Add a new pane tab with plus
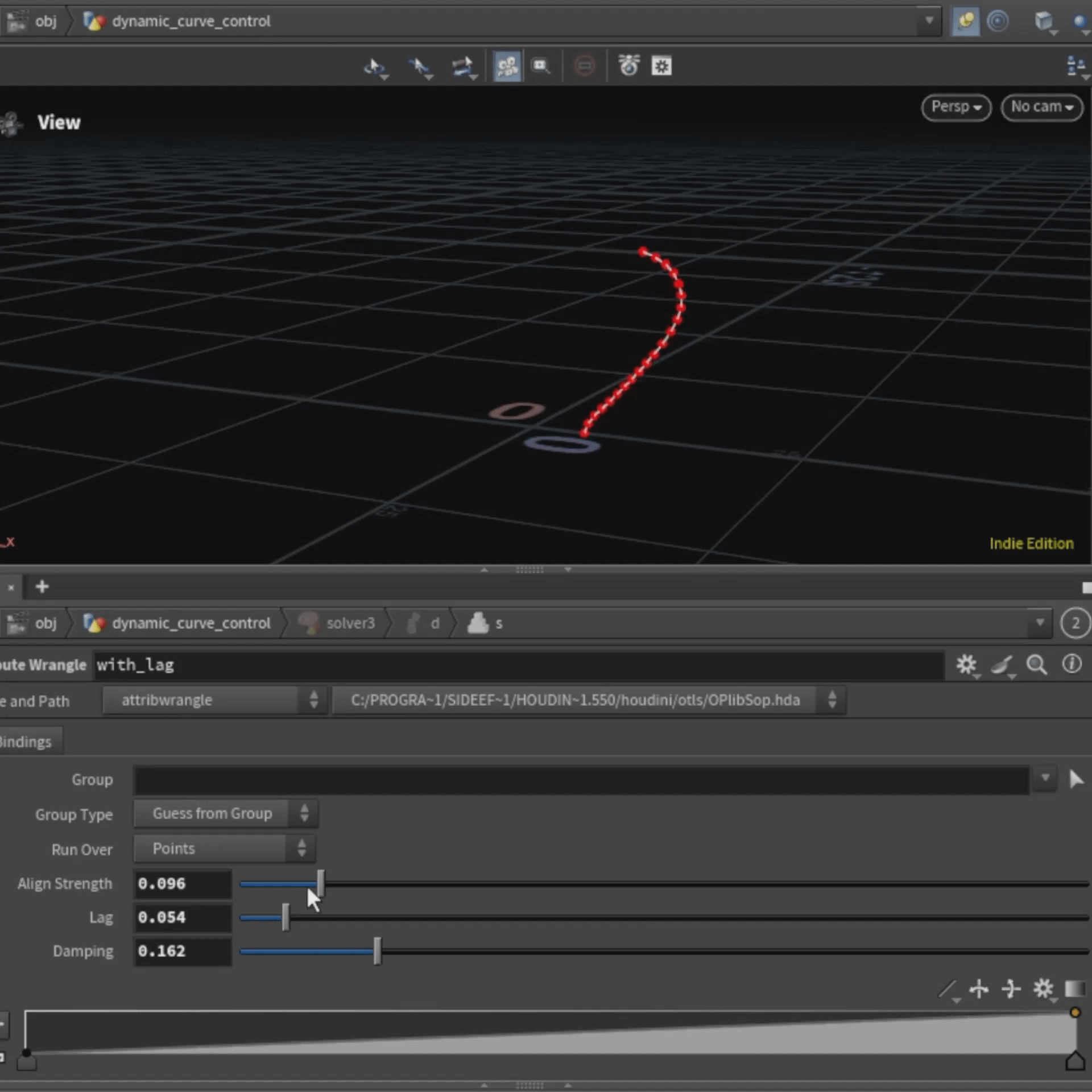The height and width of the screenshot is (1092, 1092). (x=42, y=586)
